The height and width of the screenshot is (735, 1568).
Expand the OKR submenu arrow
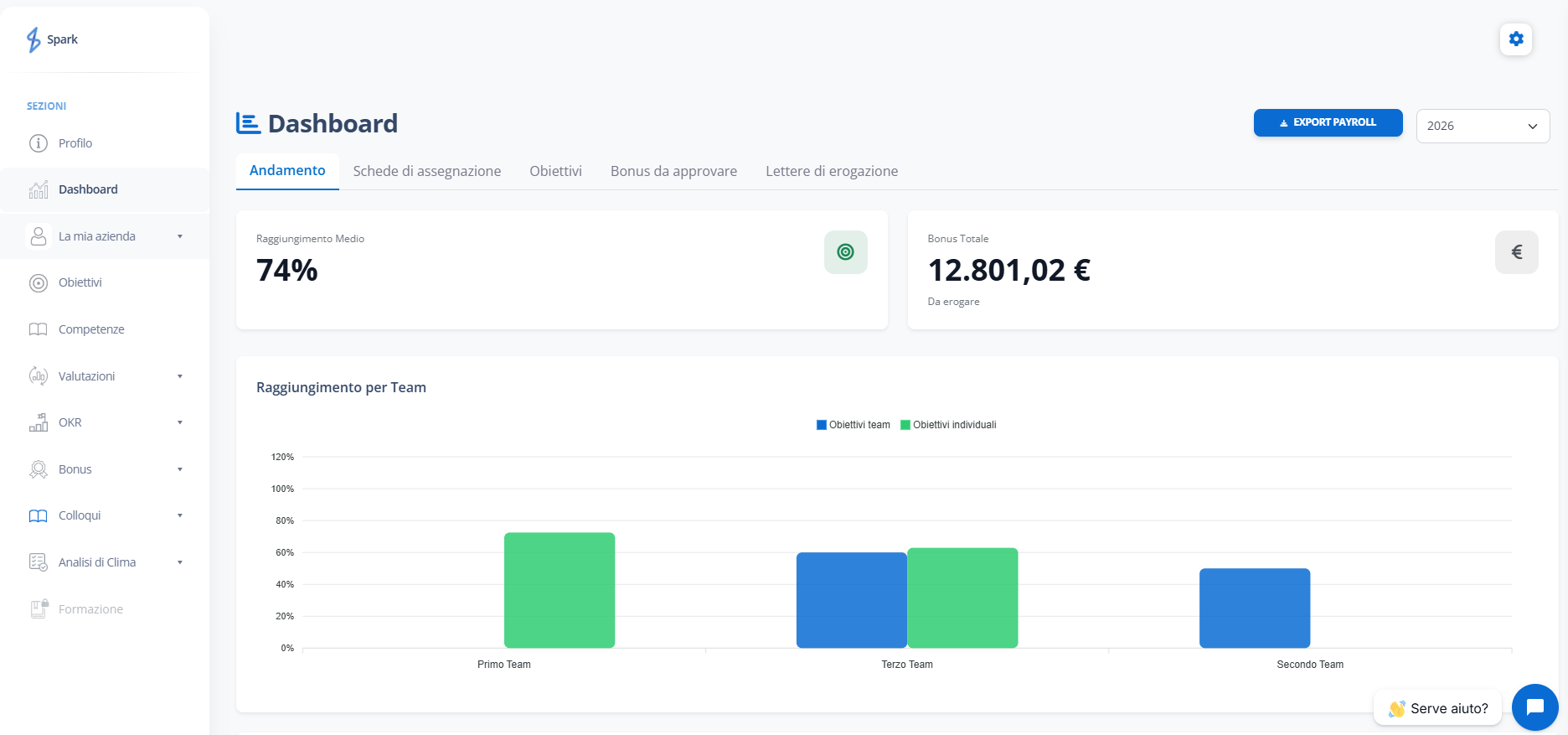coord(180,422)
